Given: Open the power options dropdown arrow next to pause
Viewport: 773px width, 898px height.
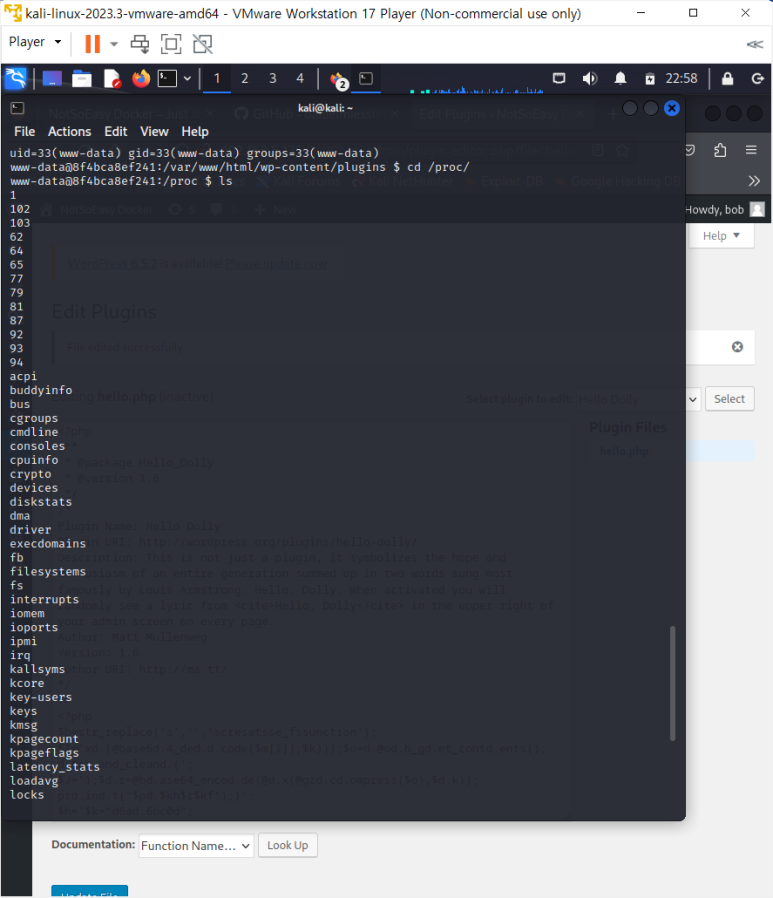Looking at the screenshot, I should [114, 44].
